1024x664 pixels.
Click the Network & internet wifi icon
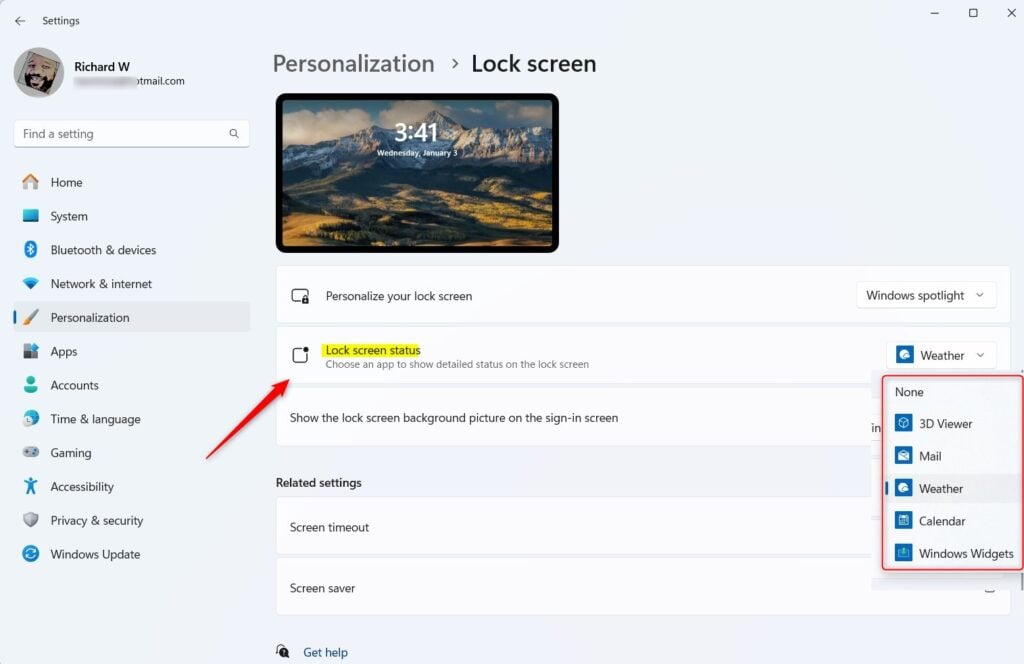coord(31,283)
